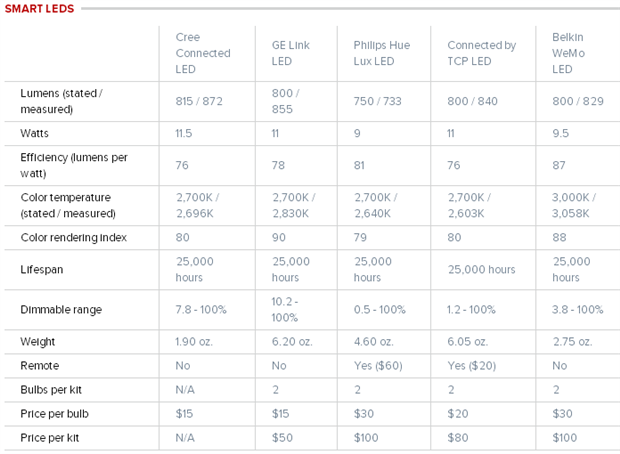Click the Price per bulb label
Screen dimensions: 620x454
point(54,414)
